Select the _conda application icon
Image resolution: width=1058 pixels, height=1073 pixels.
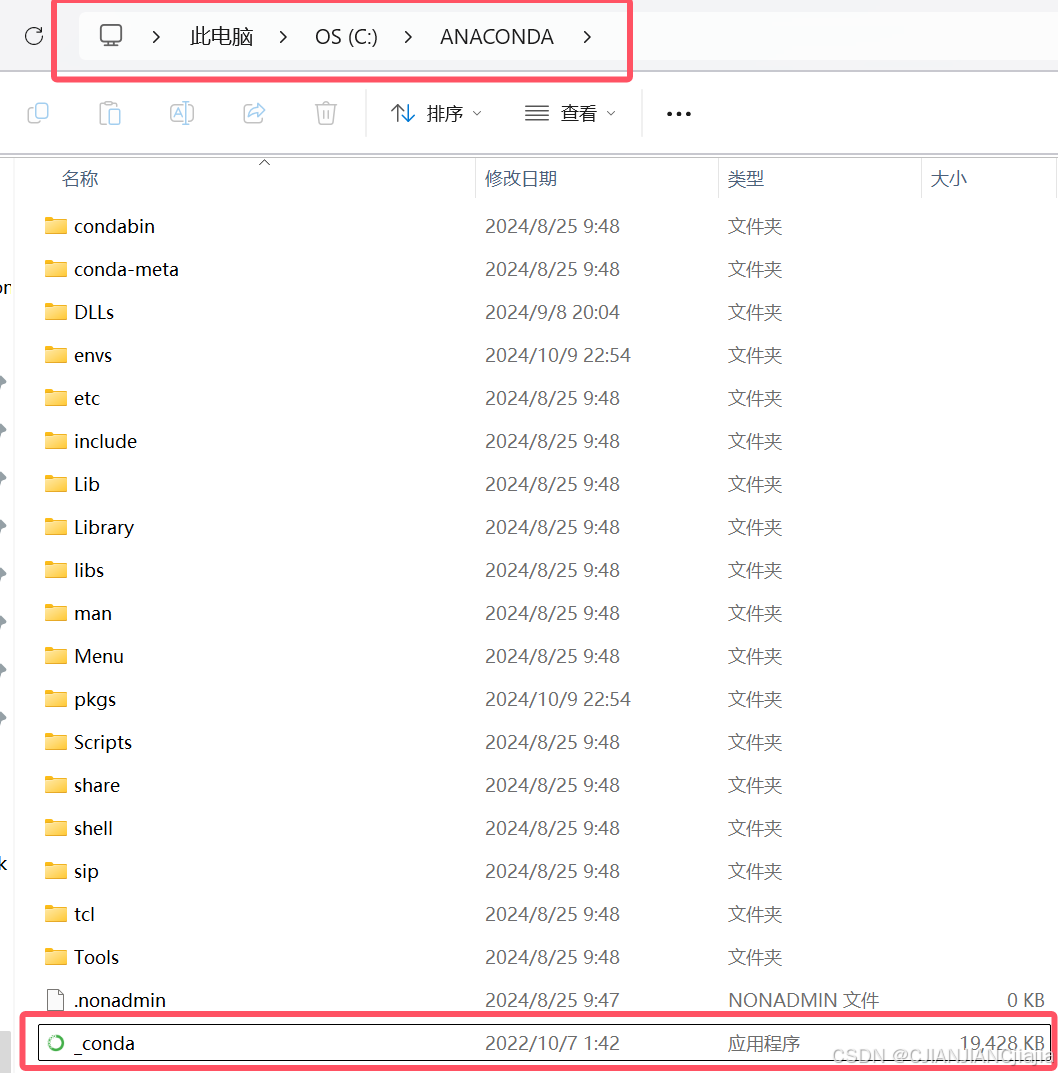[55, 1043]
